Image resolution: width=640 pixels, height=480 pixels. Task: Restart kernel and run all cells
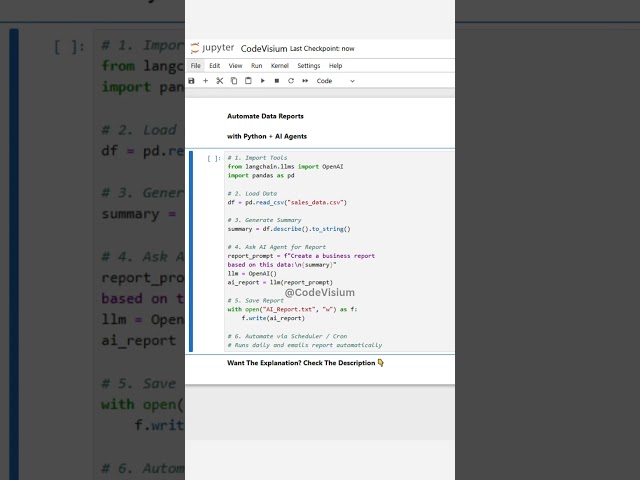[305, 81]
